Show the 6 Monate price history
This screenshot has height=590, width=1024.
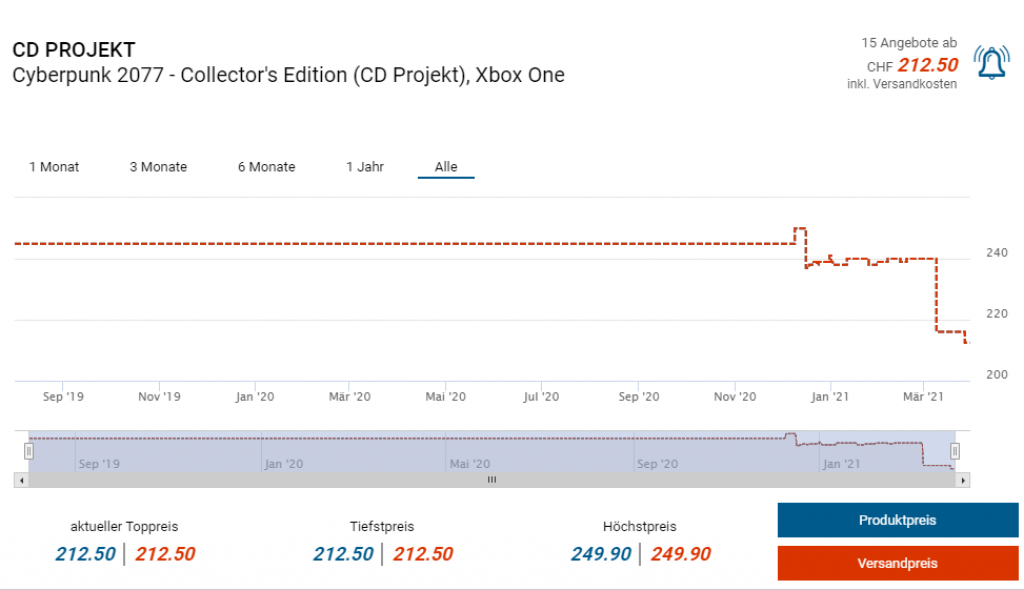coord(266,167)
